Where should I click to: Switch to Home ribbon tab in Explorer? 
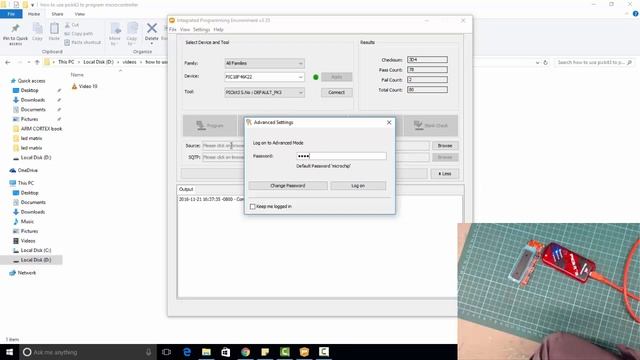coord(34,14)
